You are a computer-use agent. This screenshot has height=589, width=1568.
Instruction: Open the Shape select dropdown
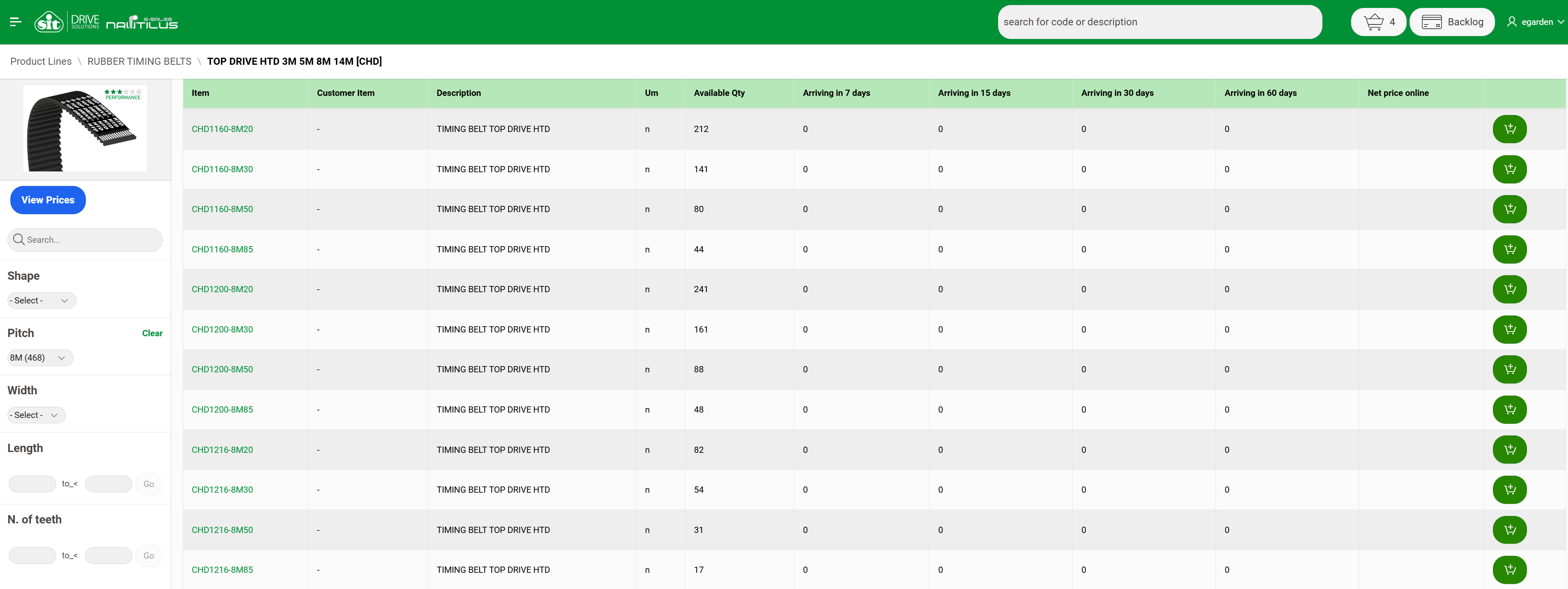click(x=41, y=300)
